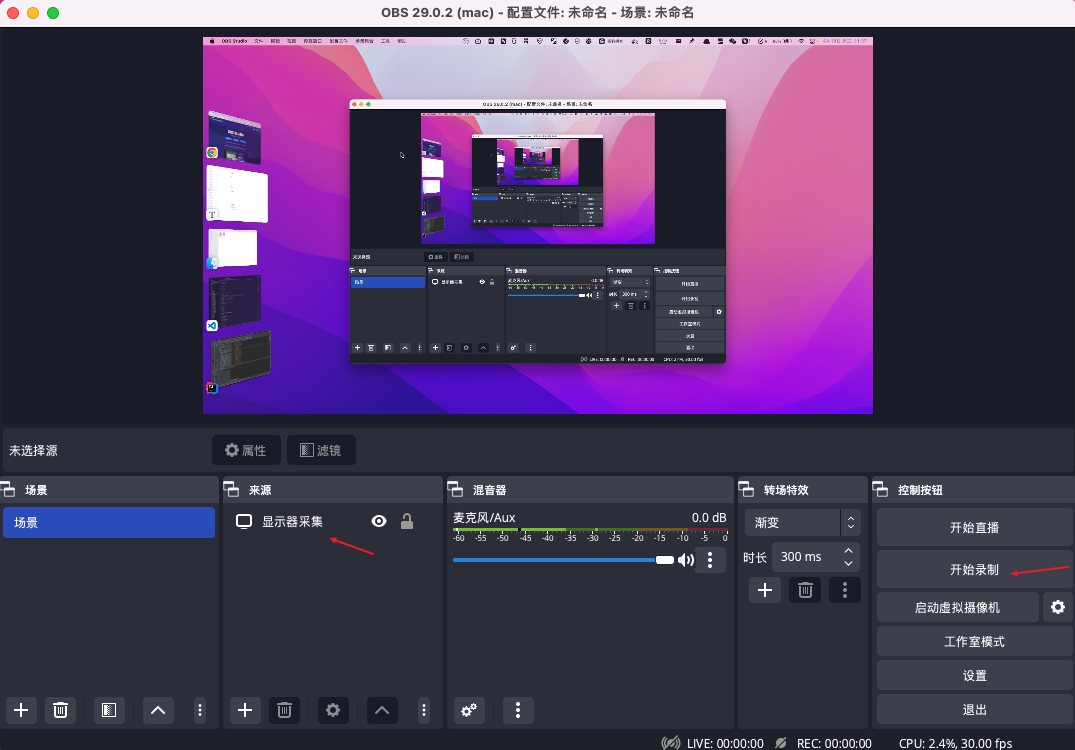Toggle visibility of 显示器采集 source
The height and width of the screenshot is (750, 1075).
pyautogui.click(x=379, y=521)
